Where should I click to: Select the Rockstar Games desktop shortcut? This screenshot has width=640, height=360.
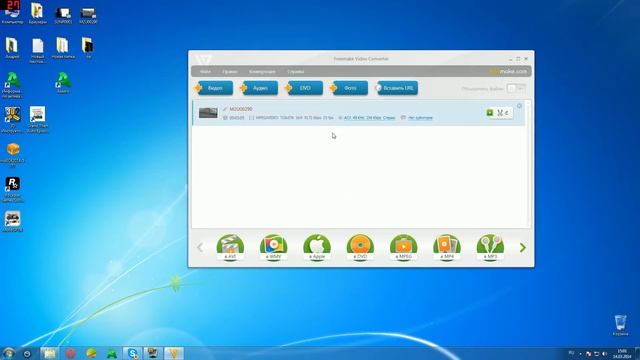(x=12, y=189)
